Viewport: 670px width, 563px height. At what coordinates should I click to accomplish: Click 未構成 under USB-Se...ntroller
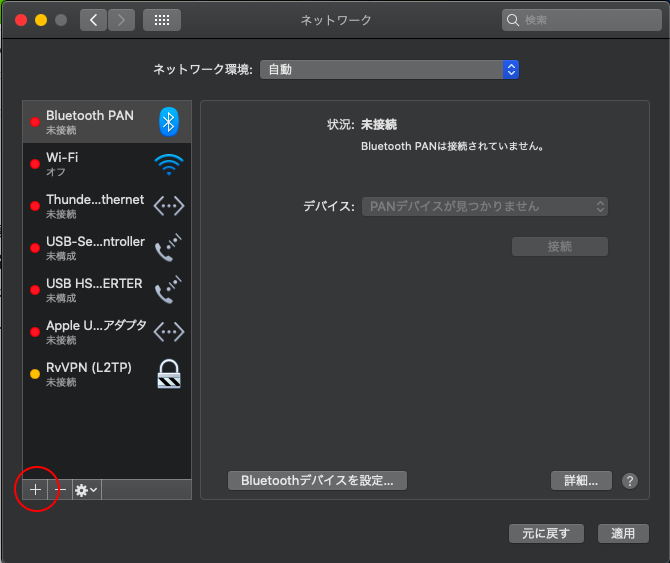pyautogui.click(x=61, y=256)
